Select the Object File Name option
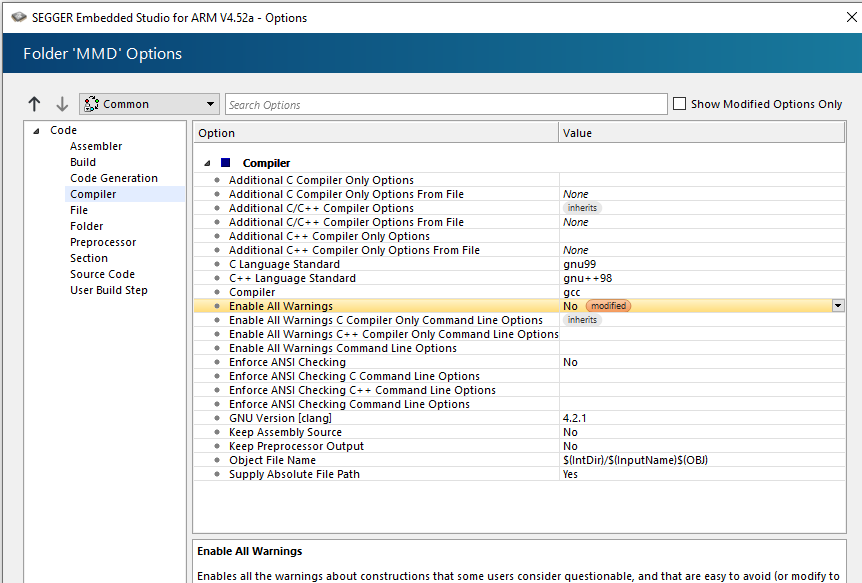Viewport: 862px width, 583px height. coord(519,460)
